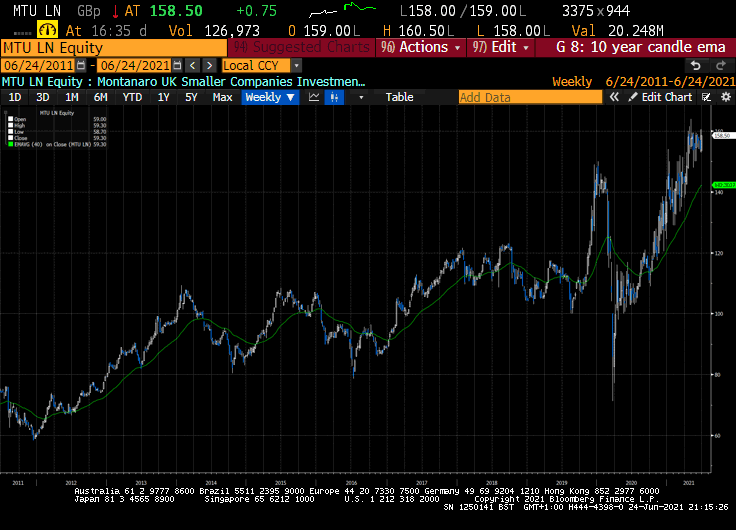The height and width of the screenshot is (530, 736).
Task: Open the end date calendar picker
Action: 177,65
